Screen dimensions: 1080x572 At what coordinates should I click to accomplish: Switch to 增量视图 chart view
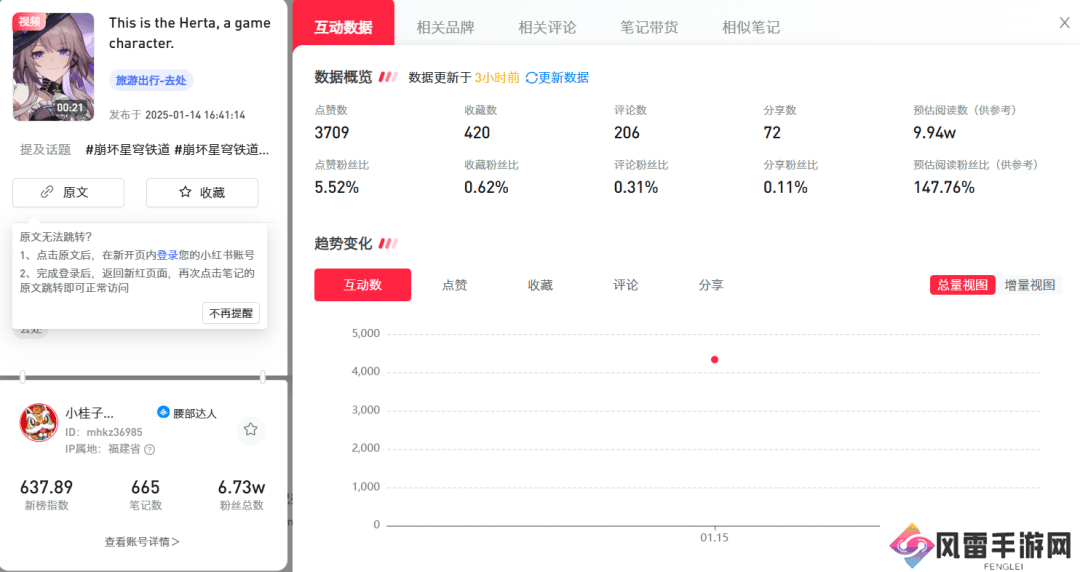[1030, 285]
